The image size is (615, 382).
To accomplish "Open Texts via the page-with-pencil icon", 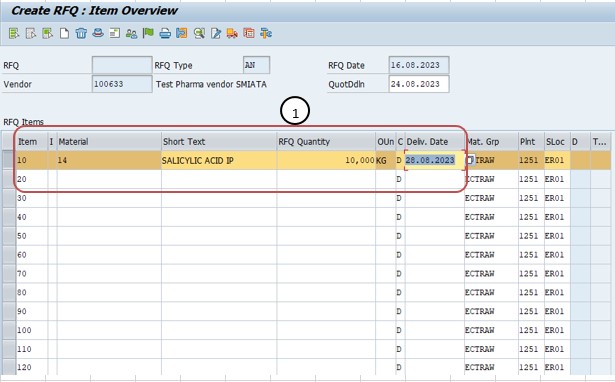I will pos(216,33).
